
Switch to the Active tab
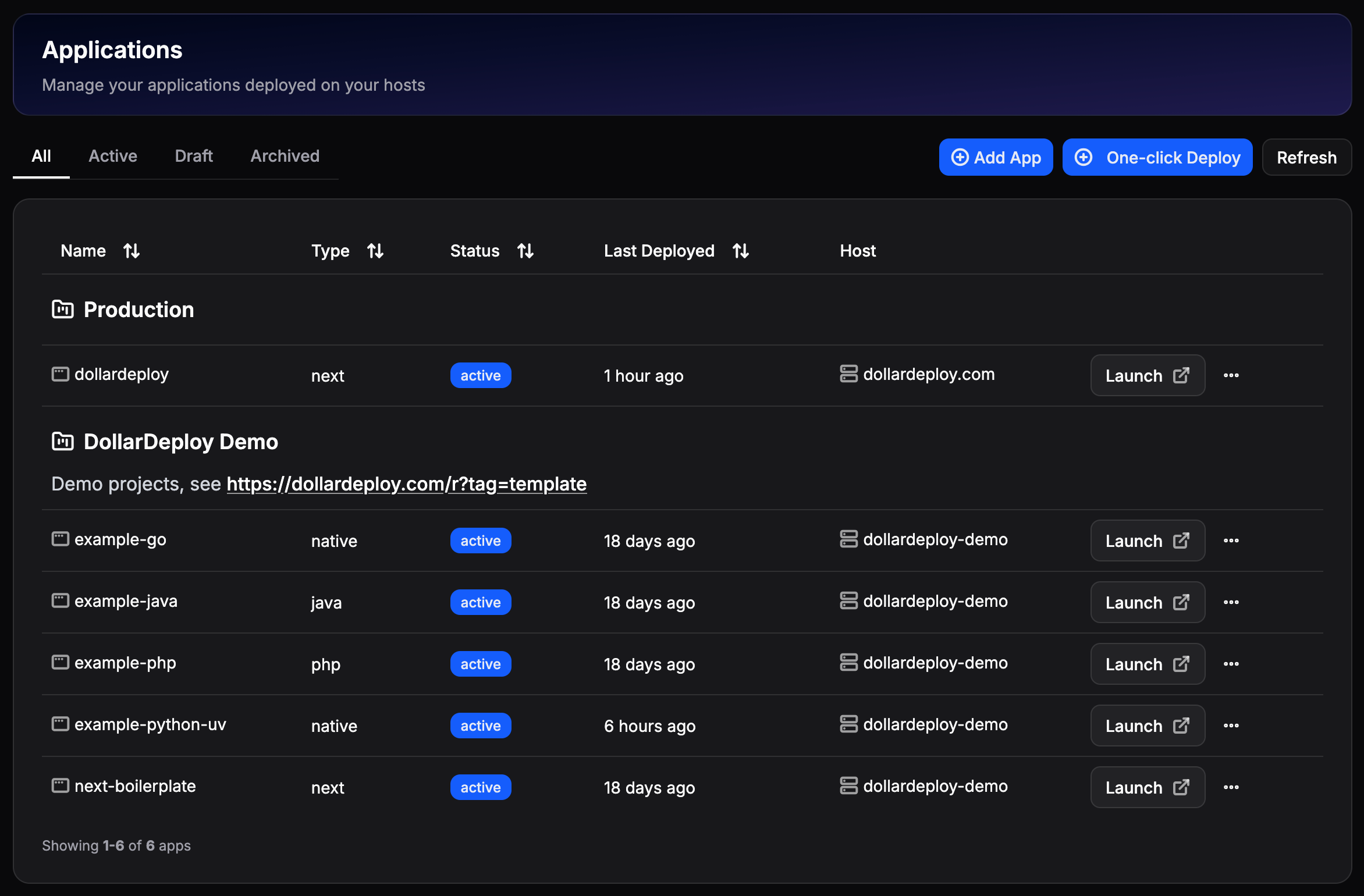(113, 156)
